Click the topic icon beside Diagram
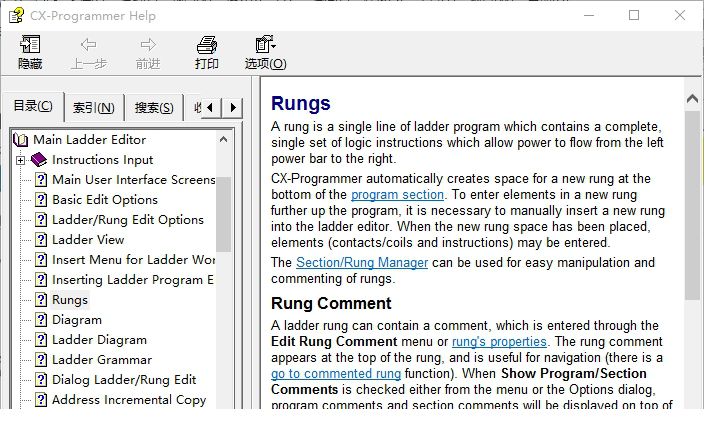The width and height of the screenshot is (704, 425). click(x=41, y=320)
